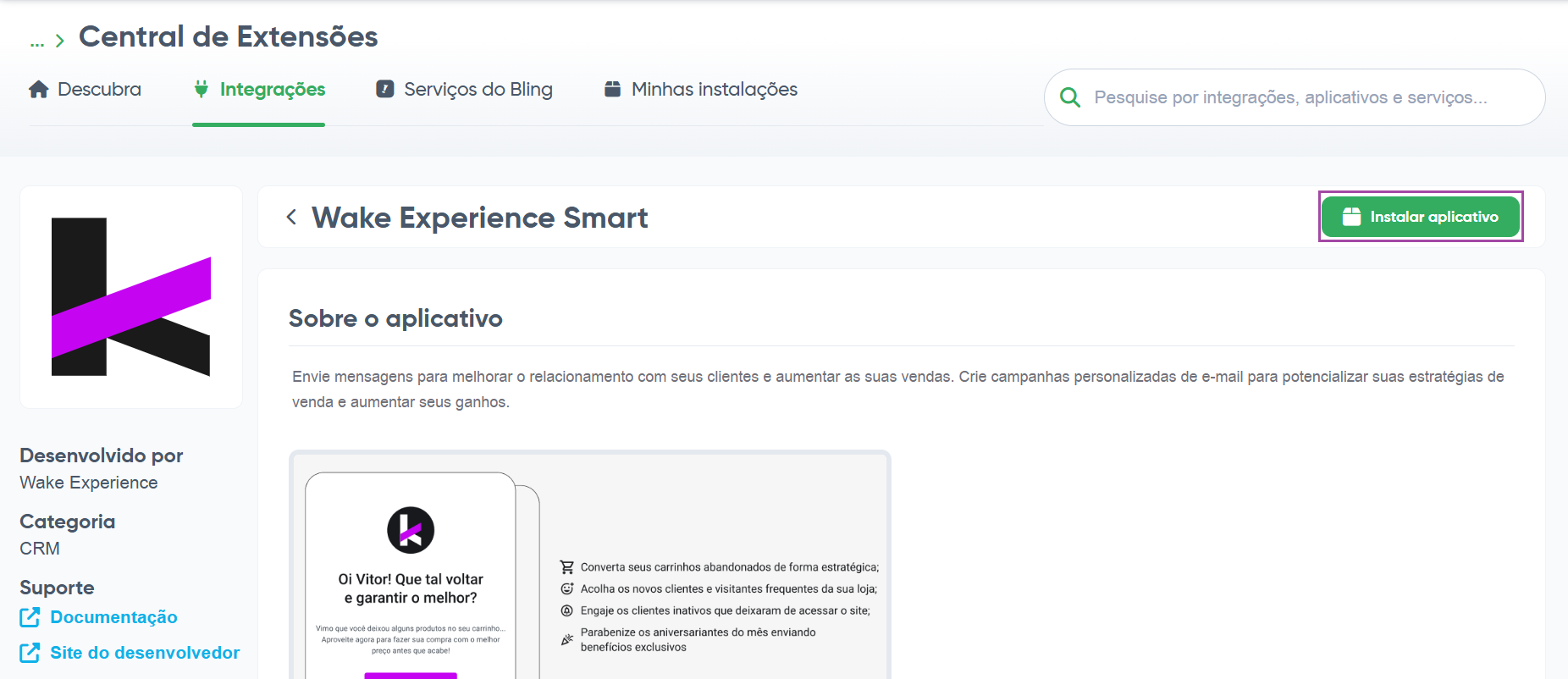
Task: Click the Wake Experience developer name
Action: 89,483
